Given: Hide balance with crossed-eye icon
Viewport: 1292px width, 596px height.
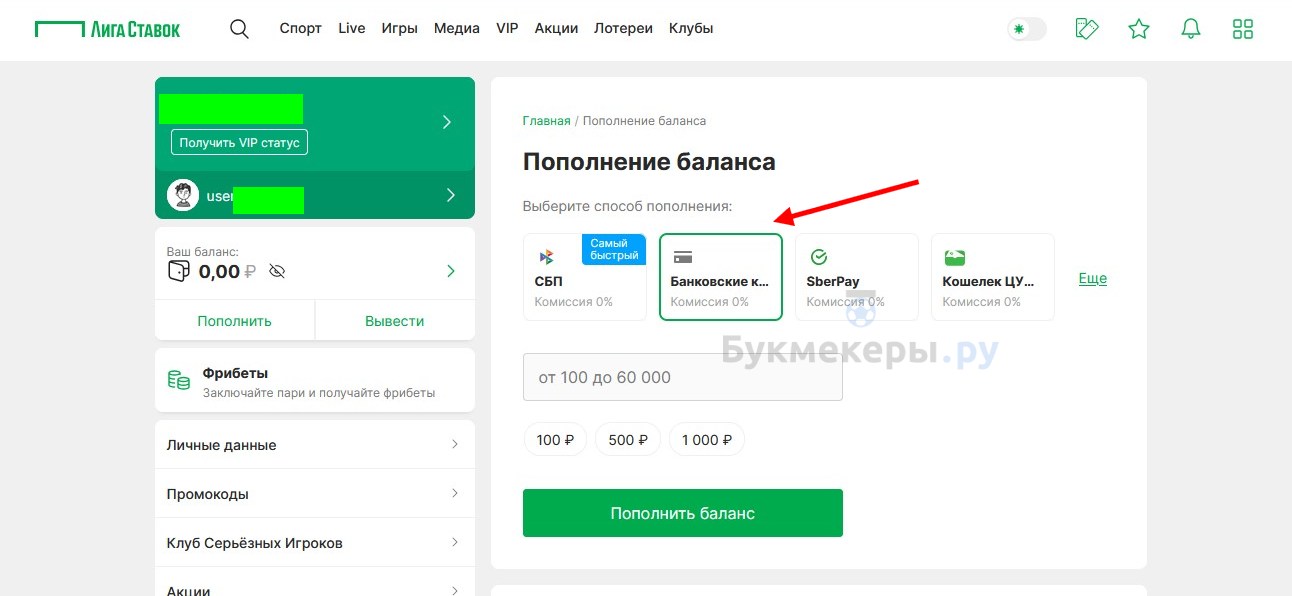Looking at the screenshot, I should click(277, 271).
